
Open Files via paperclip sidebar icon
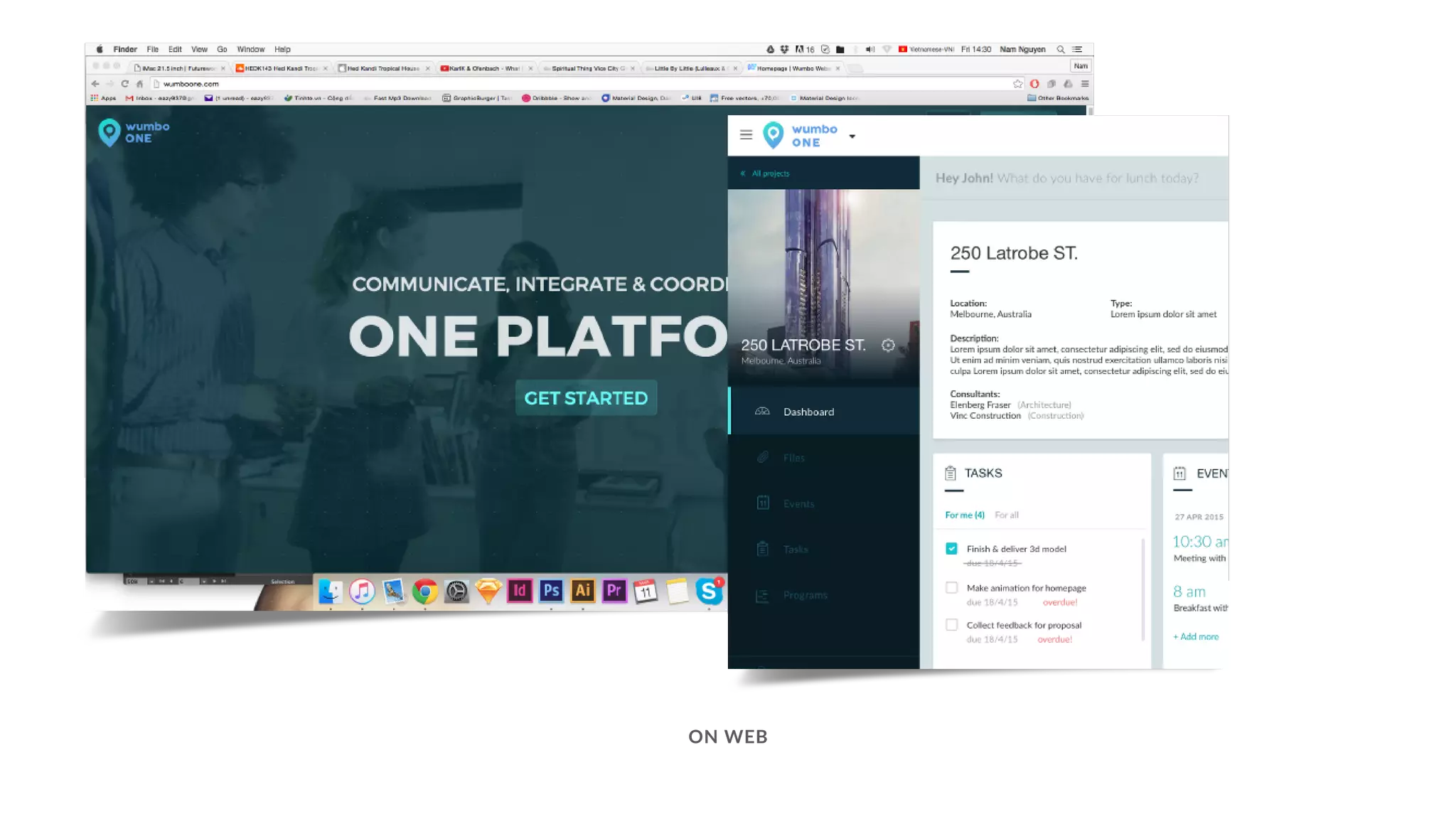(763, 457)
